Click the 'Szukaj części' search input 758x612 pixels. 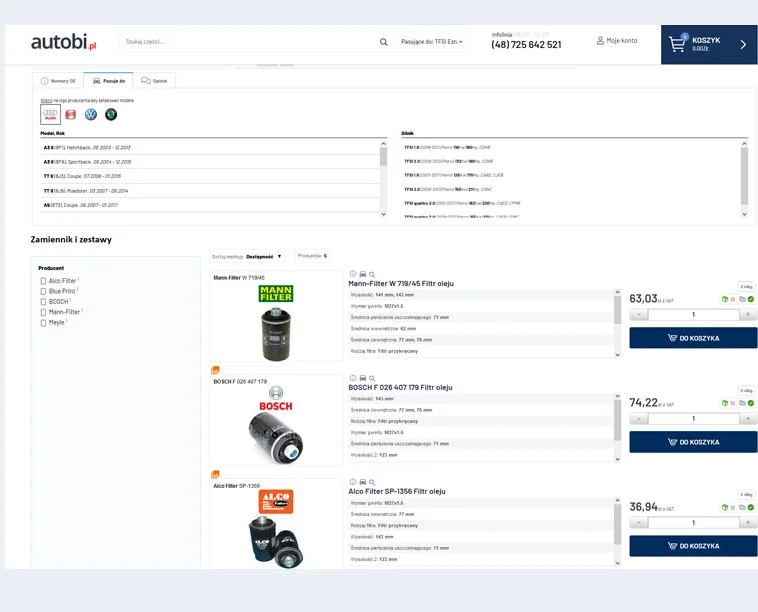(250, 42)
